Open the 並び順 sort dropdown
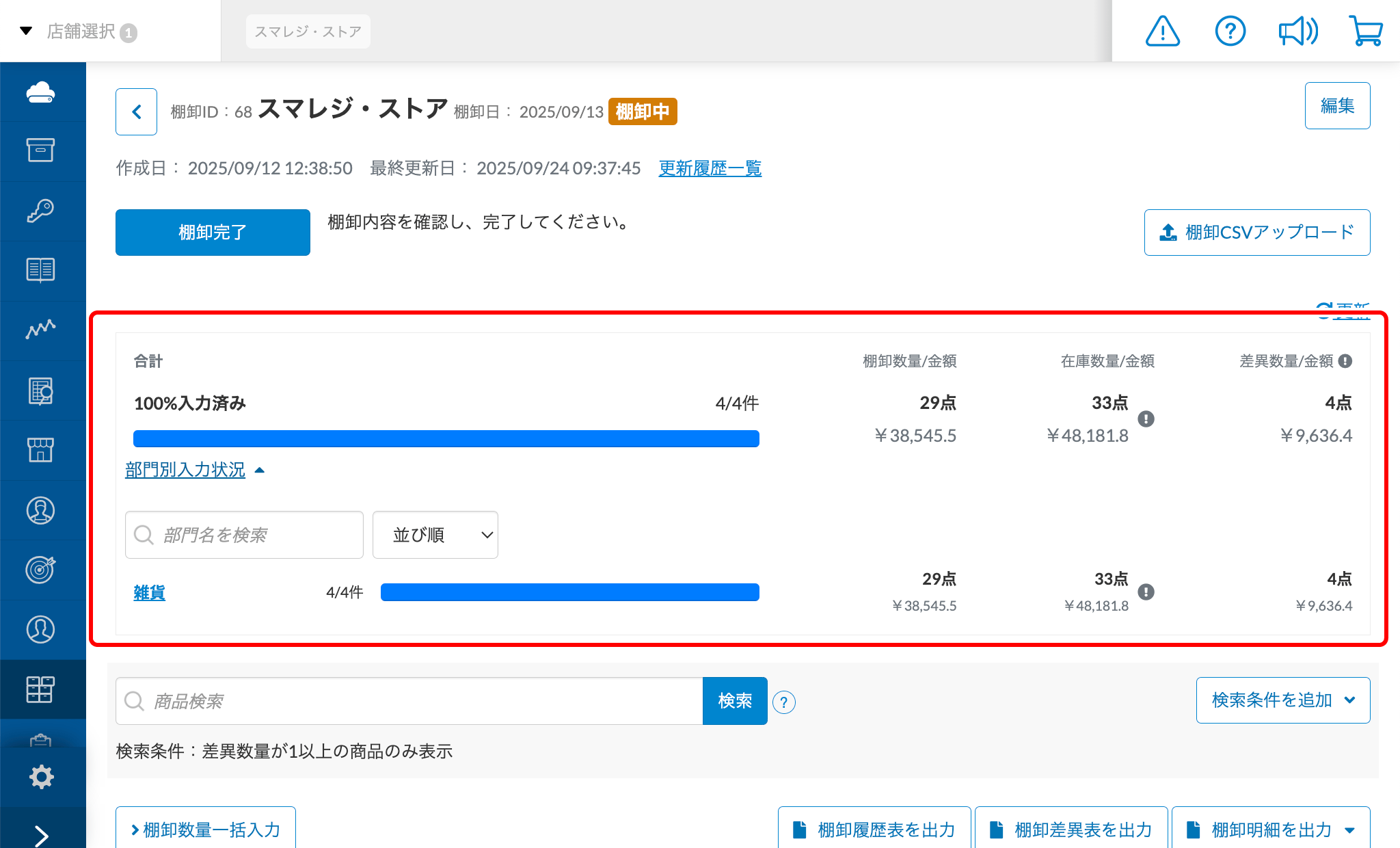1400x848 pixels. tap(435, 535)
